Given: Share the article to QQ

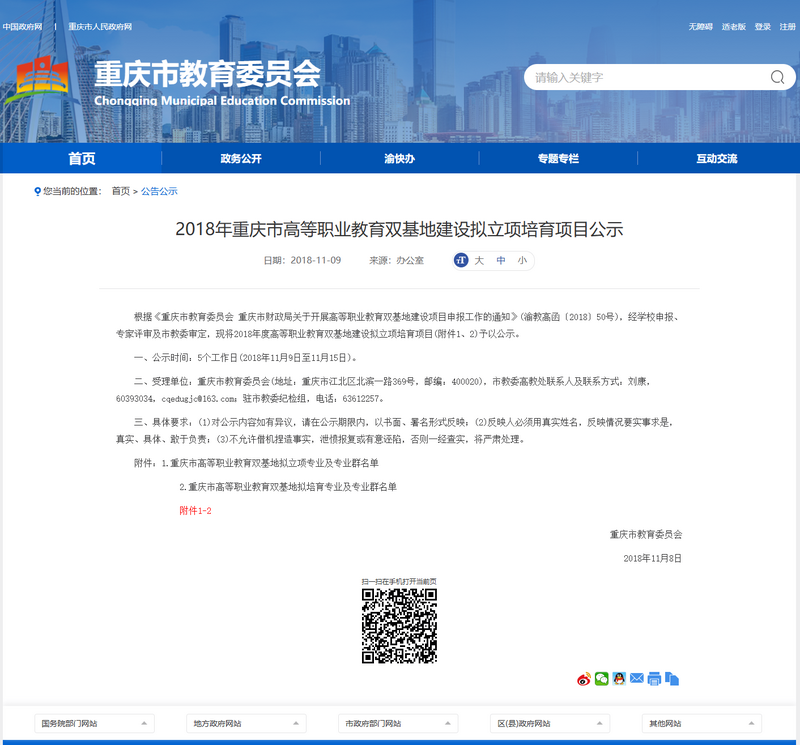Looking at the screenshot, I should click(x=620, y=680).
